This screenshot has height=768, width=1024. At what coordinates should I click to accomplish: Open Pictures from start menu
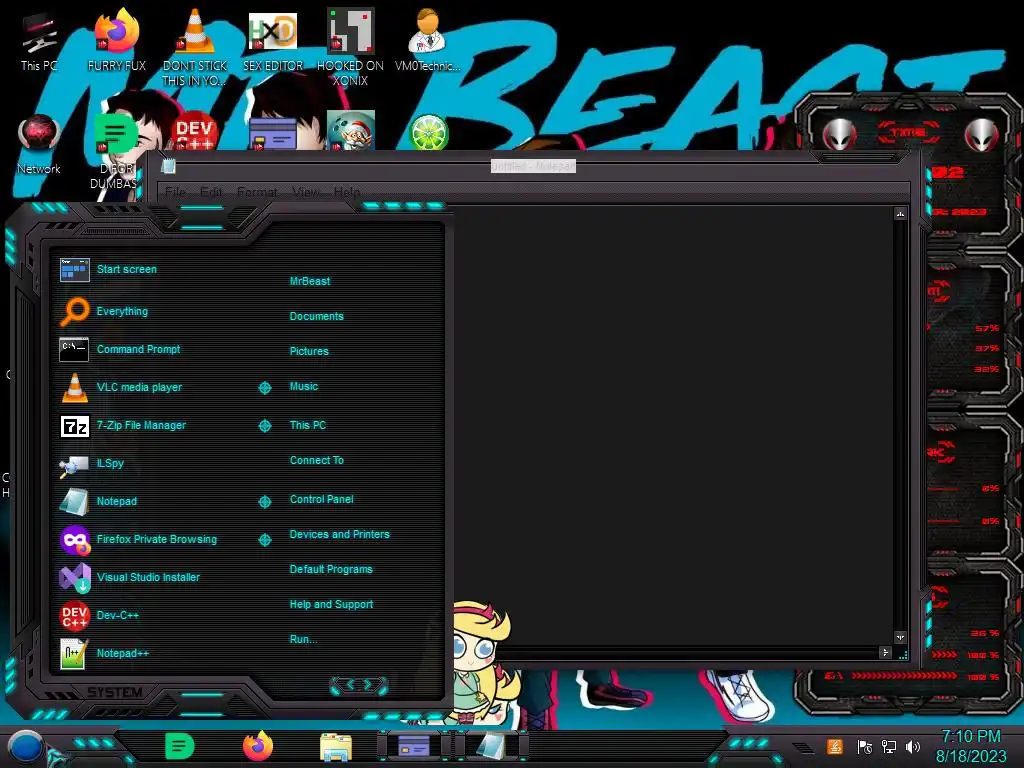tap(309, 351)
